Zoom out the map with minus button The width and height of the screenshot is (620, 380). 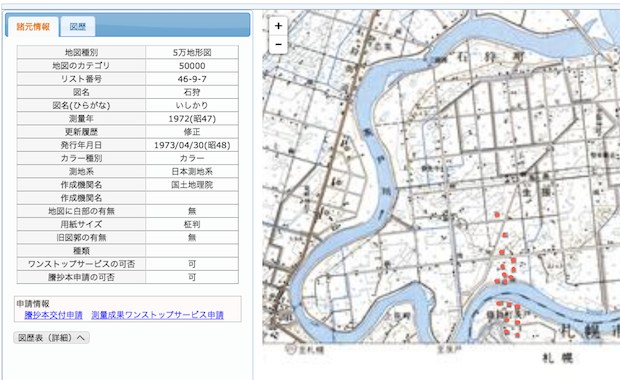pos(278,44)
